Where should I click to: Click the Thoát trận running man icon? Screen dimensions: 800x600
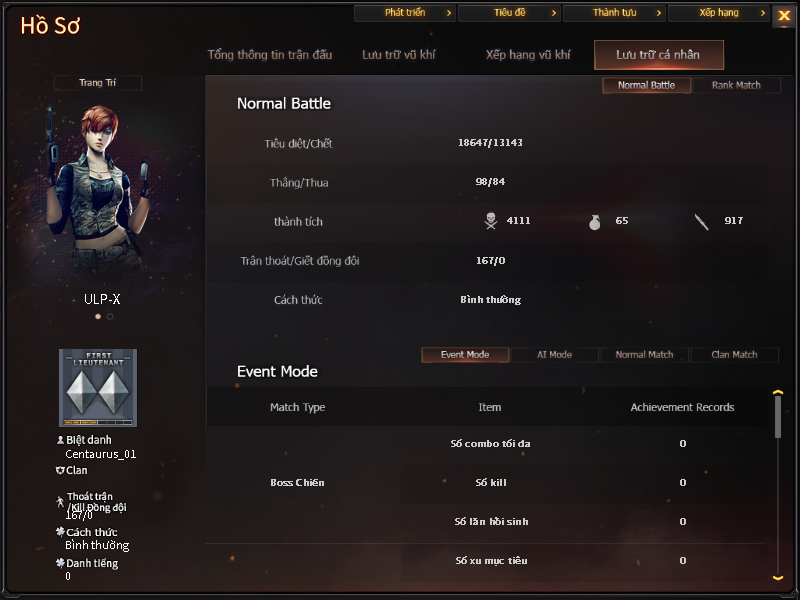pyautogui.click(x=60, y=502)
